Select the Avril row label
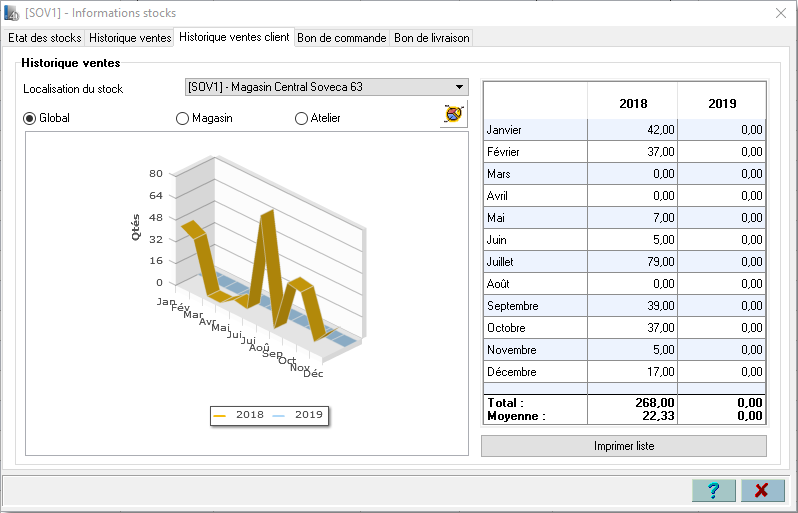Image resolution: width=798 pixels, height=513 pixels. (x=497, y=196)
